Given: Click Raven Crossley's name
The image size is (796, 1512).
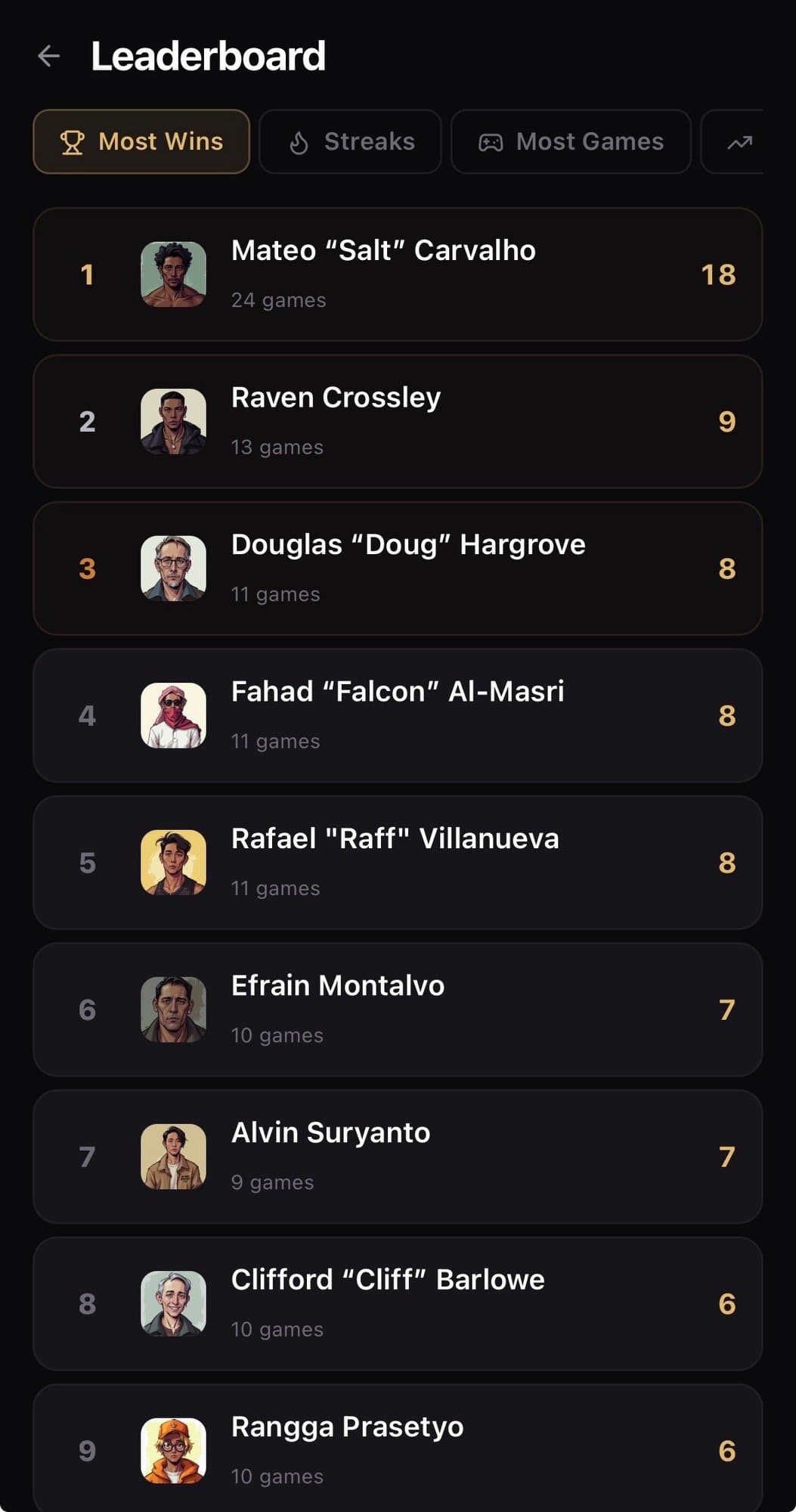Looking at the screenshot, I should click(x=336, y=398).
